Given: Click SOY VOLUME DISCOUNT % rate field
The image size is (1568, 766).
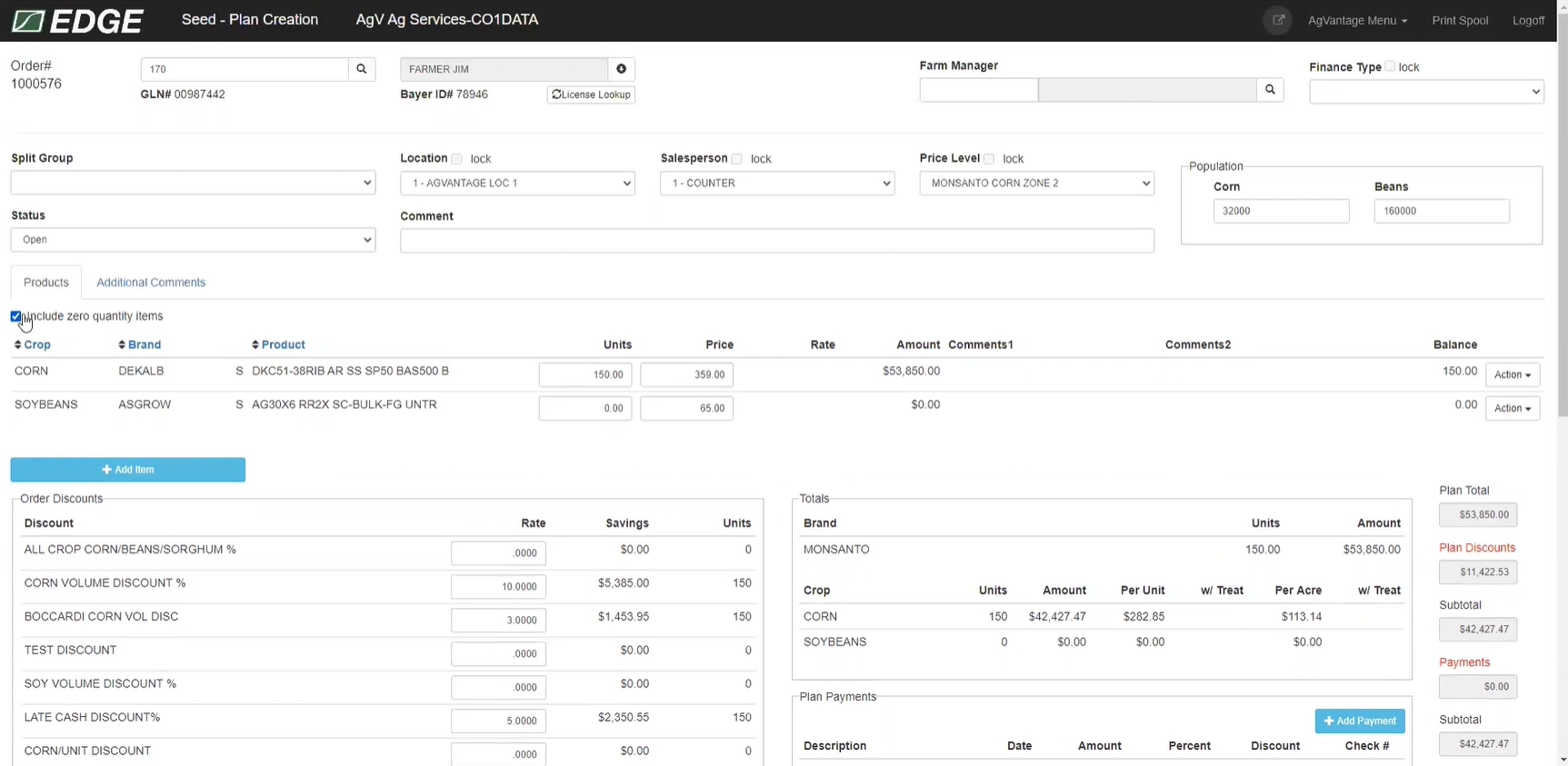Looking at the screenshot, I should tap(498, 687).
